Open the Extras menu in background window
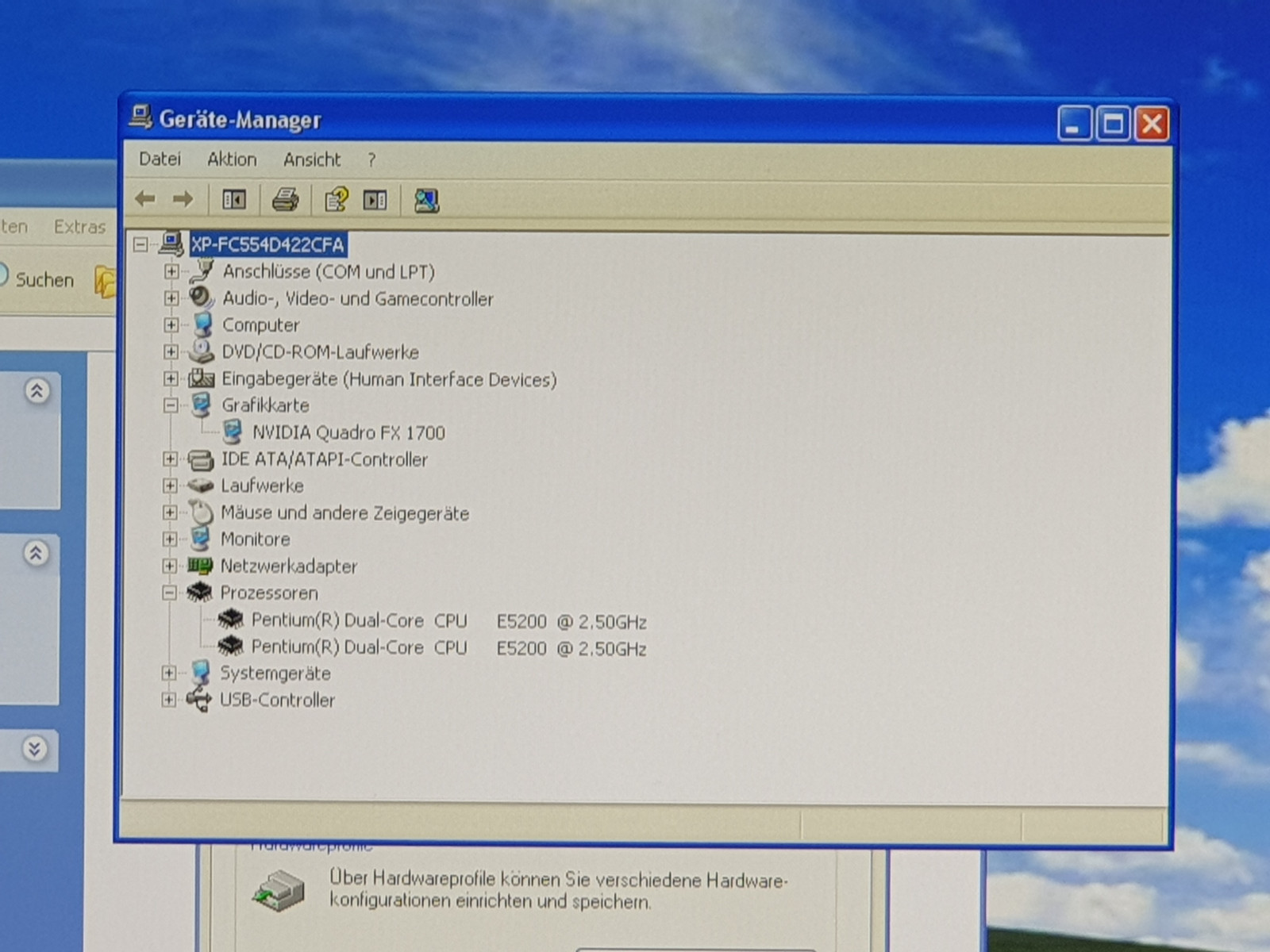 (79, 227)
